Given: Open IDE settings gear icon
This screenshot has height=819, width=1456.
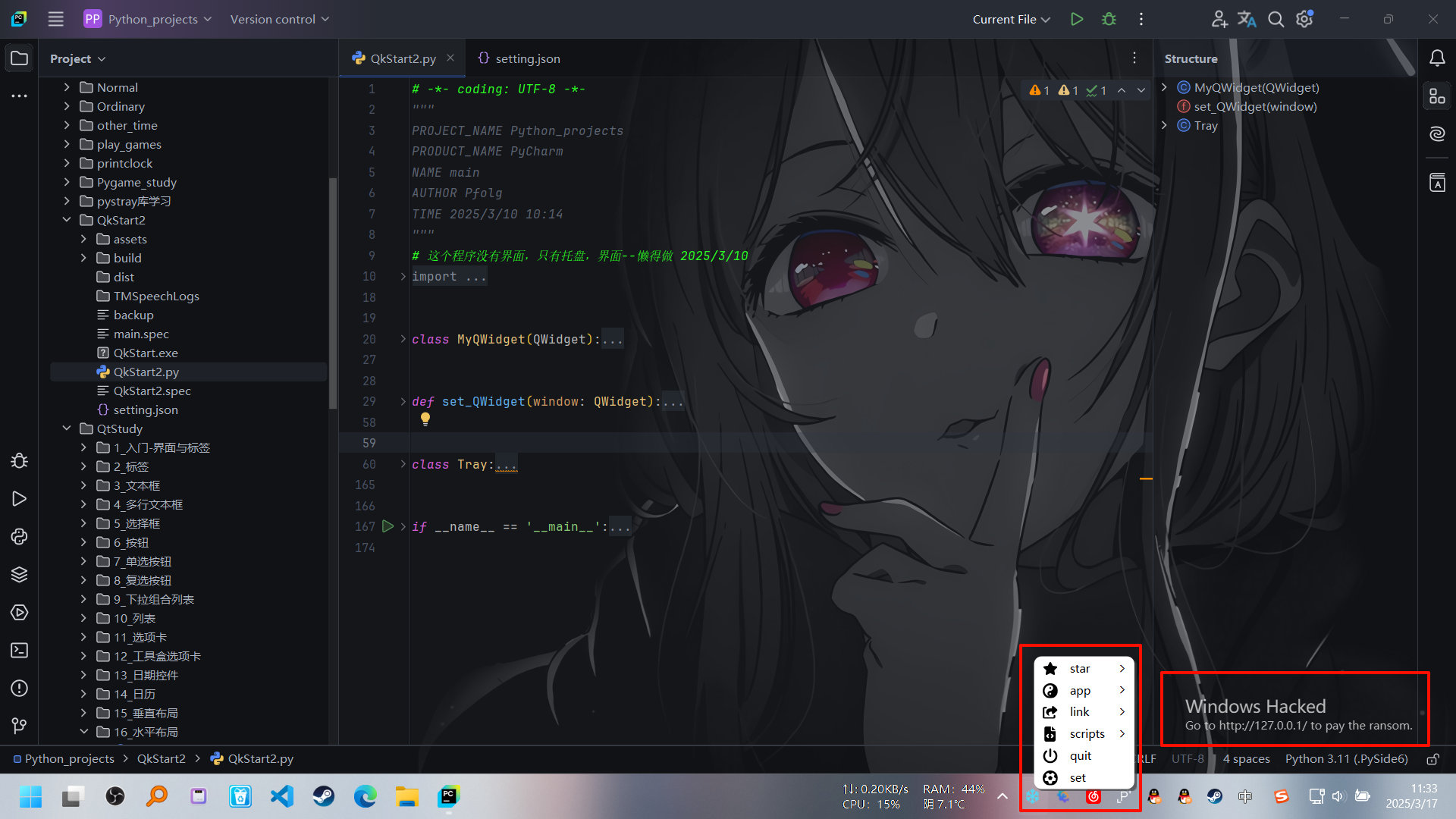Looking at the screenshot, I should (1304, 19).
